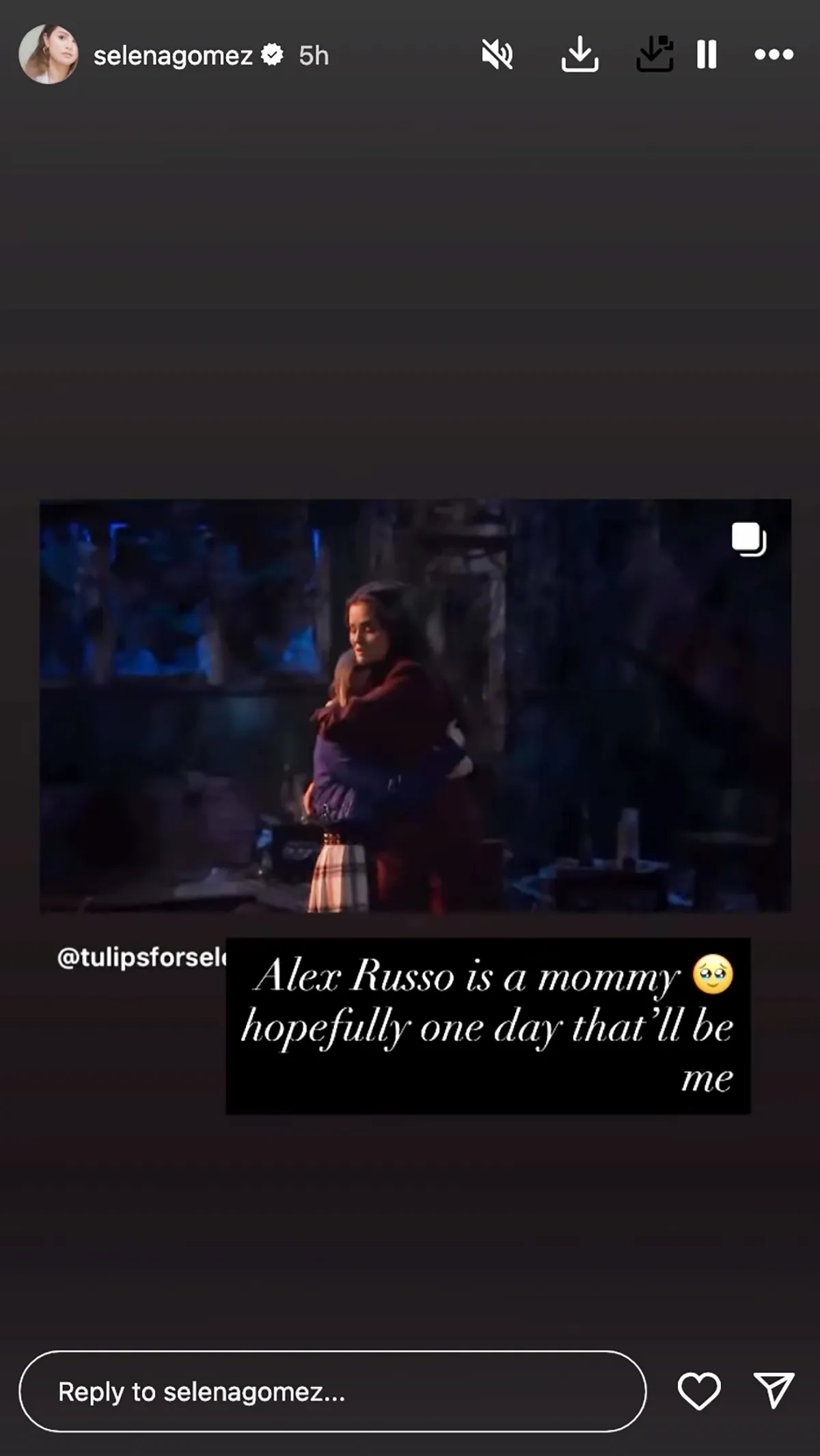820x1456 pixels.
Task: Click the word "me" in the caption
Action: click(707, 1079)
